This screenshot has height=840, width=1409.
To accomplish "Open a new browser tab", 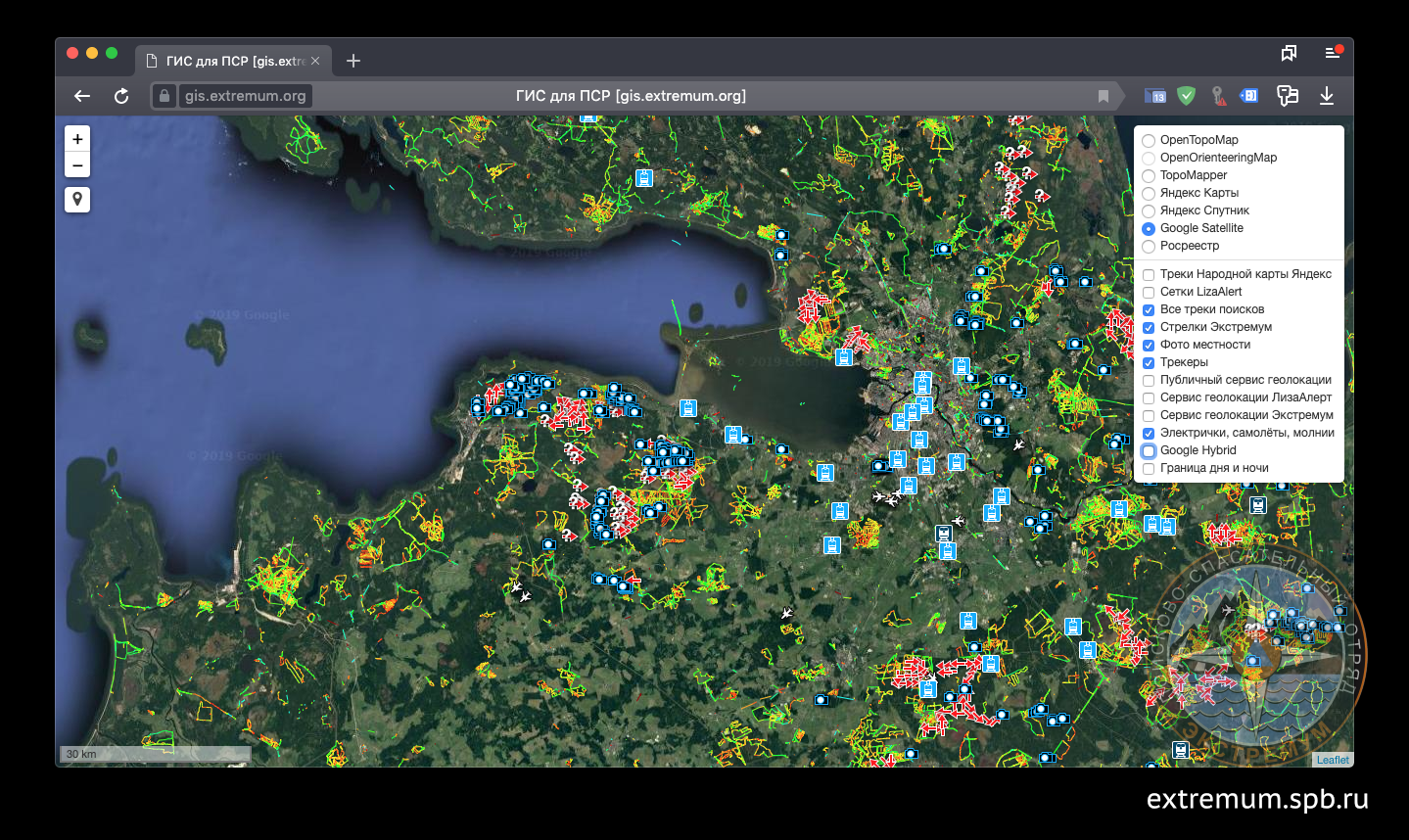I will click(353, 61).
